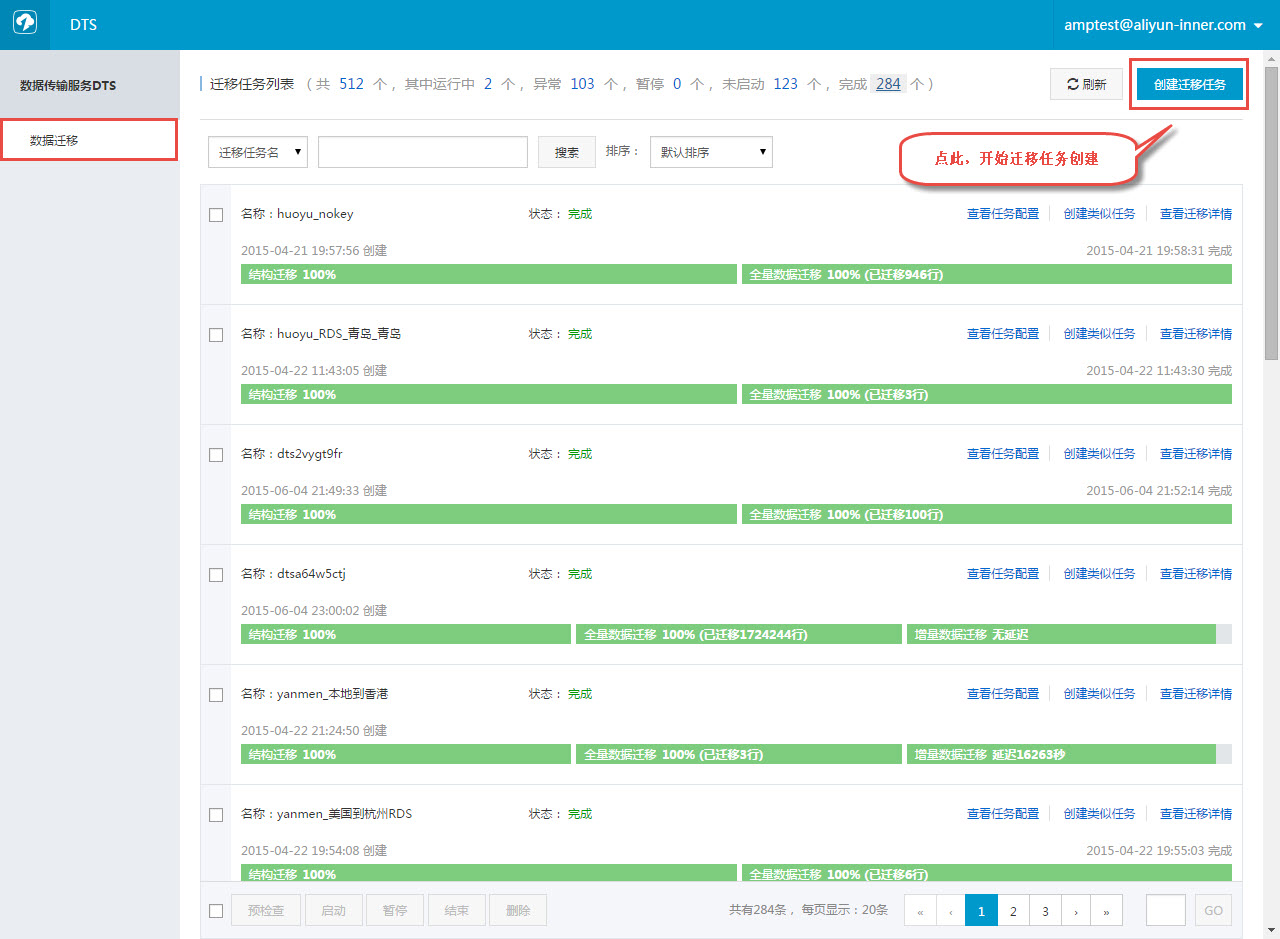Image resolution: width=1280 pixels, height=939 pixels.
Task: Filter by not-started count 123
Action: 785,84
